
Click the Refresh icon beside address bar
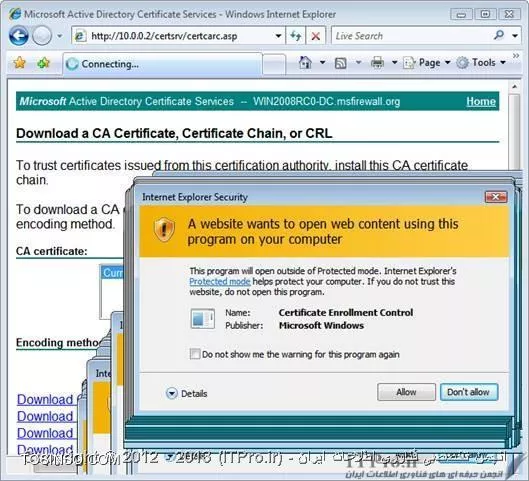coord(296,36)
